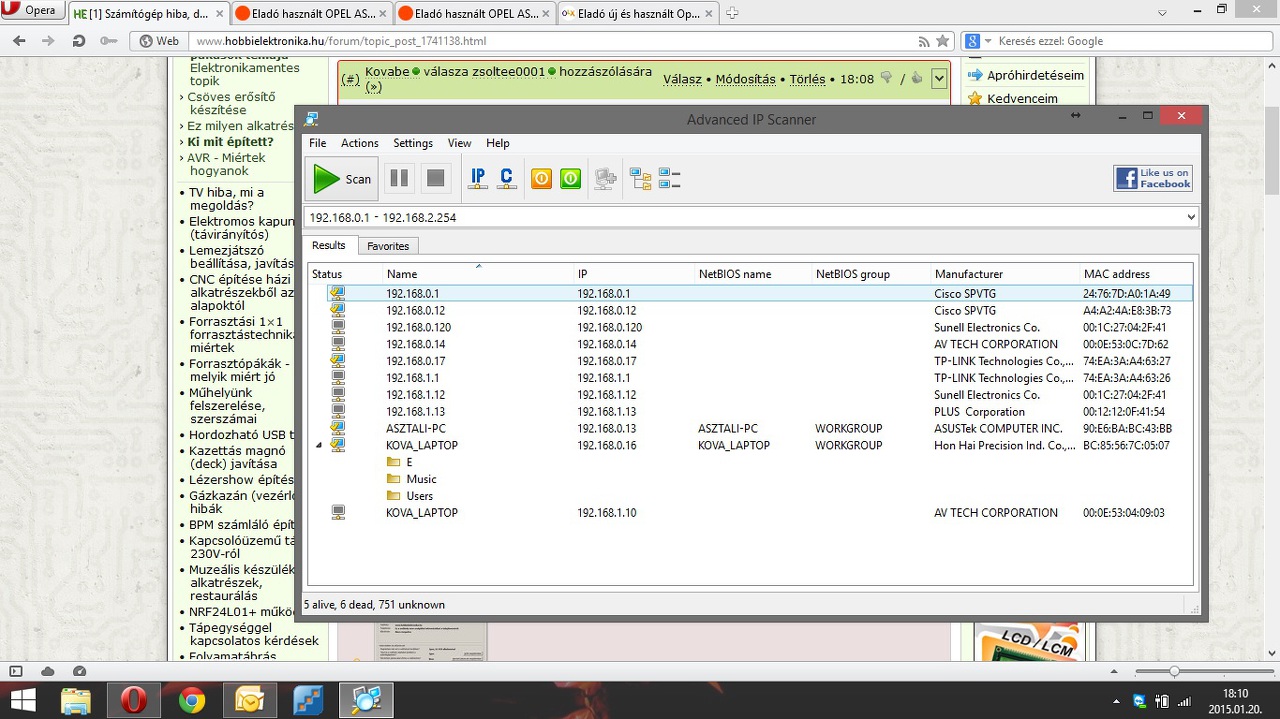1280x719 pixels.
Task: Click the expand all tree icon
Action: tap(640, 179)
